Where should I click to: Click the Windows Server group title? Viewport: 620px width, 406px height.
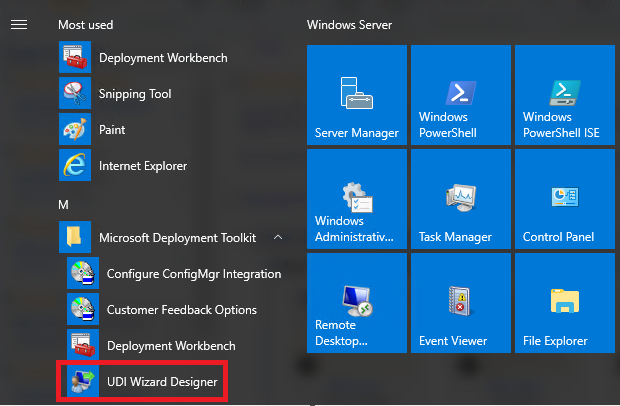[x=350, y=25]
